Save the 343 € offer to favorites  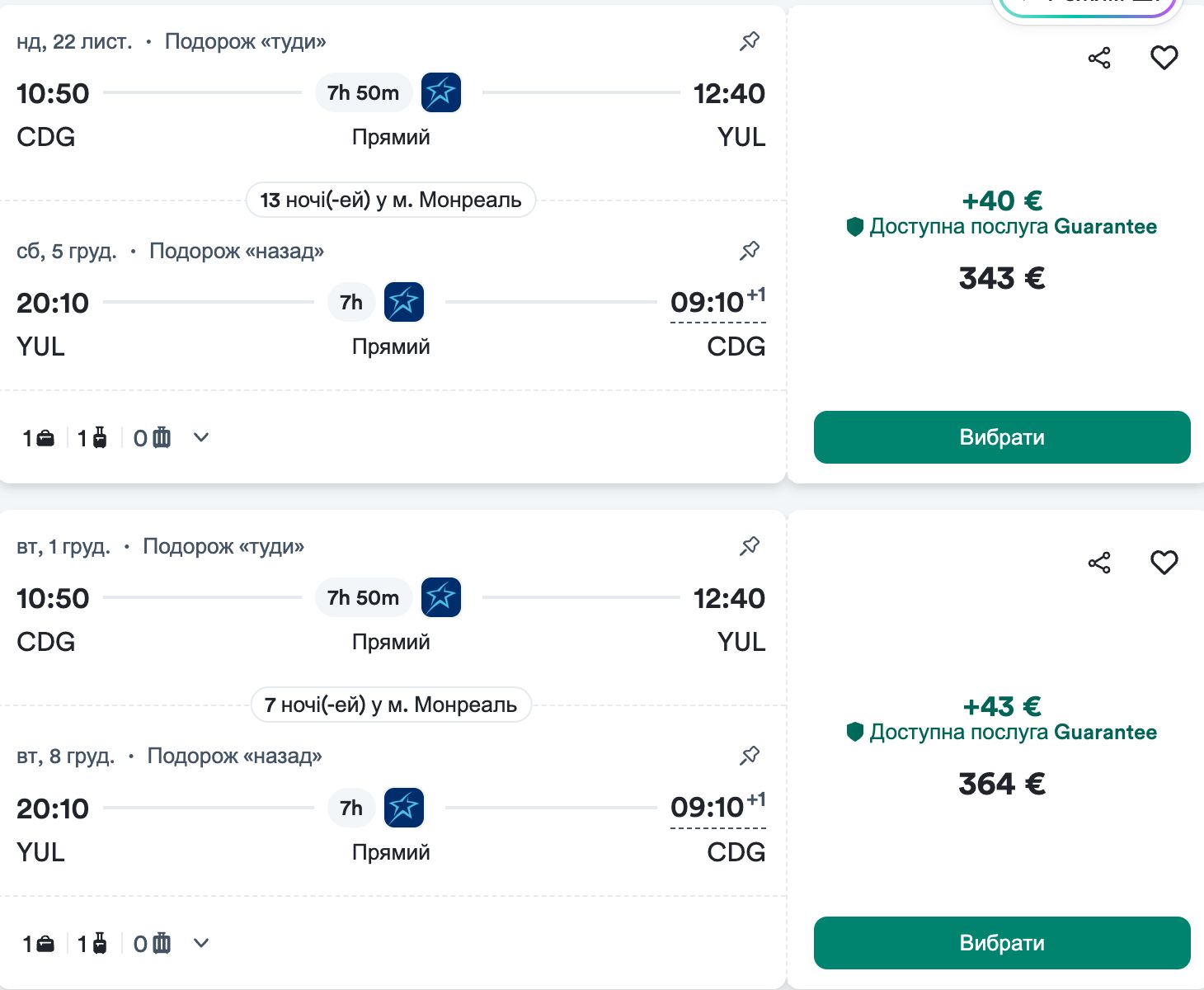click(x=1164, y=58)
